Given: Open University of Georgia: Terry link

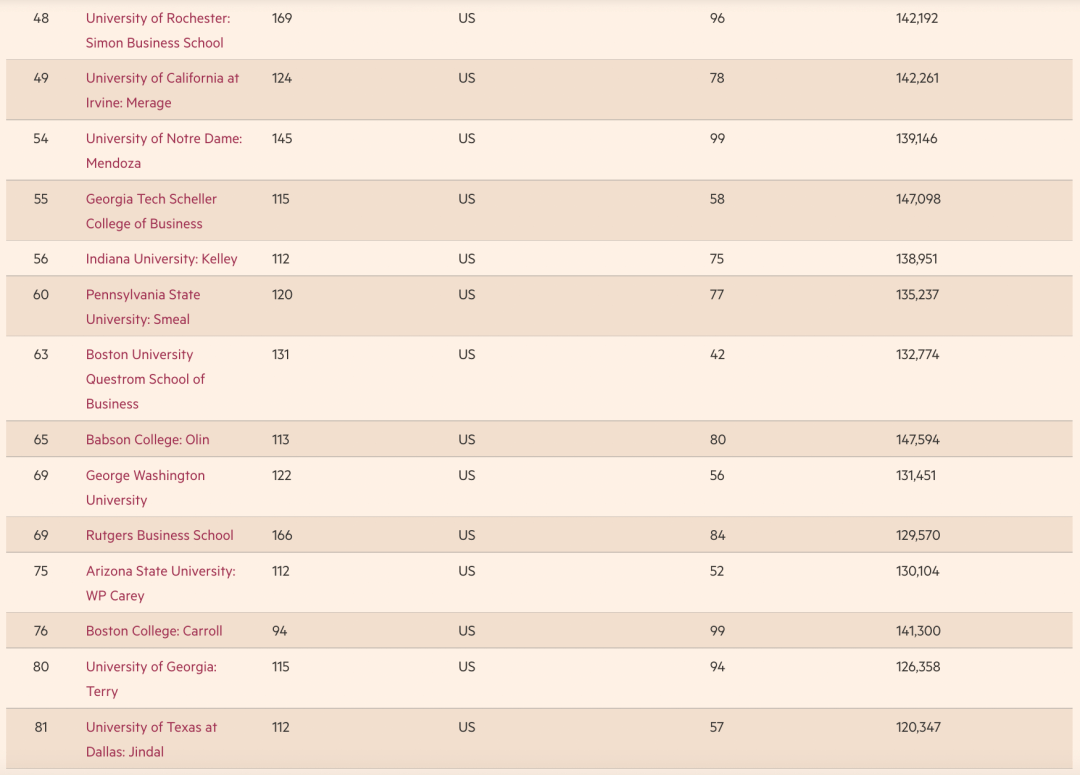Looking at the screenshot, I should (x=151, y=679).
